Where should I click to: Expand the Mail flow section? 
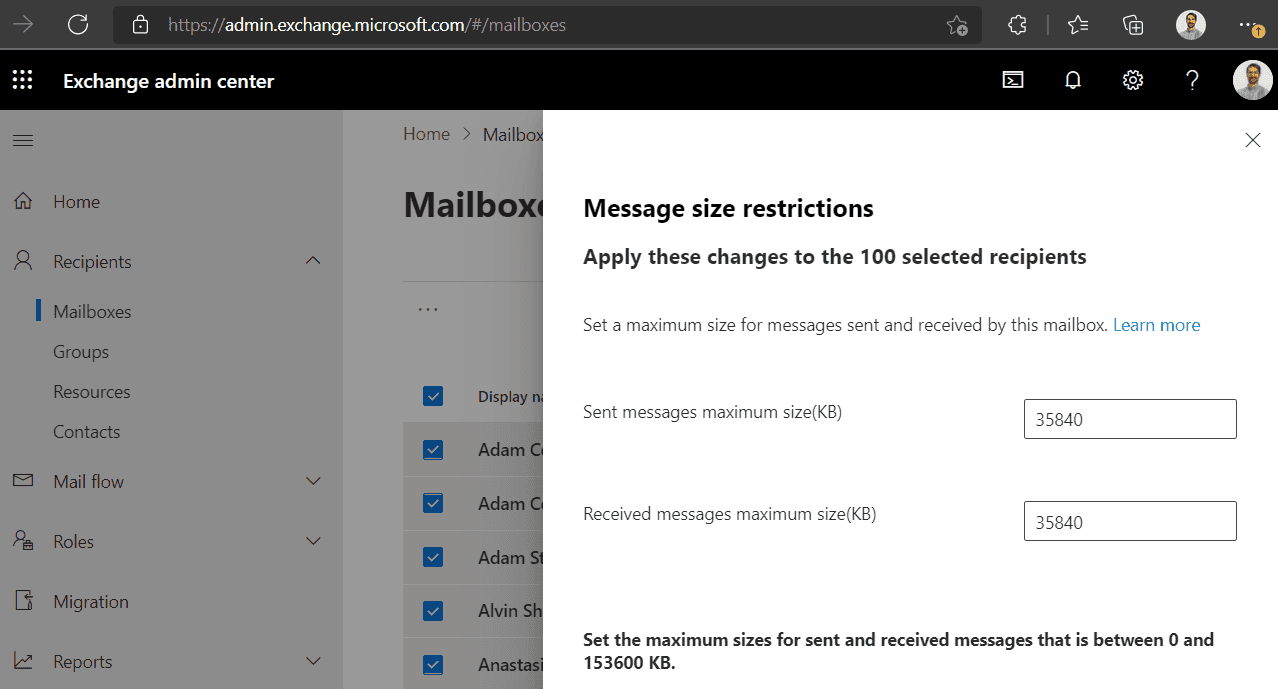313,481
